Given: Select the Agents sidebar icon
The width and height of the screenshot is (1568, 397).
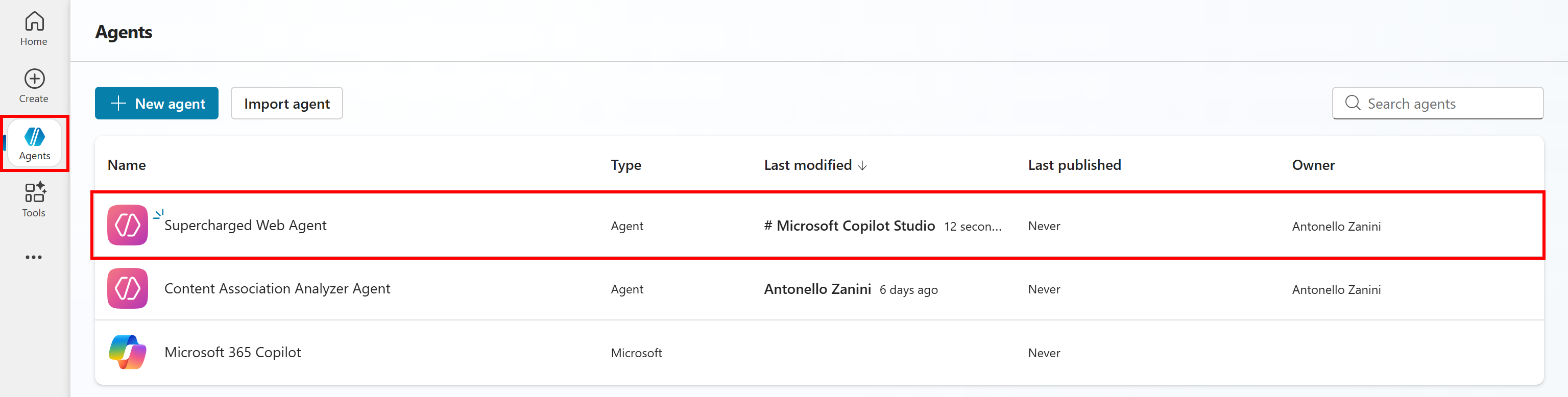Looking at the screenshot, I should 35,137.
